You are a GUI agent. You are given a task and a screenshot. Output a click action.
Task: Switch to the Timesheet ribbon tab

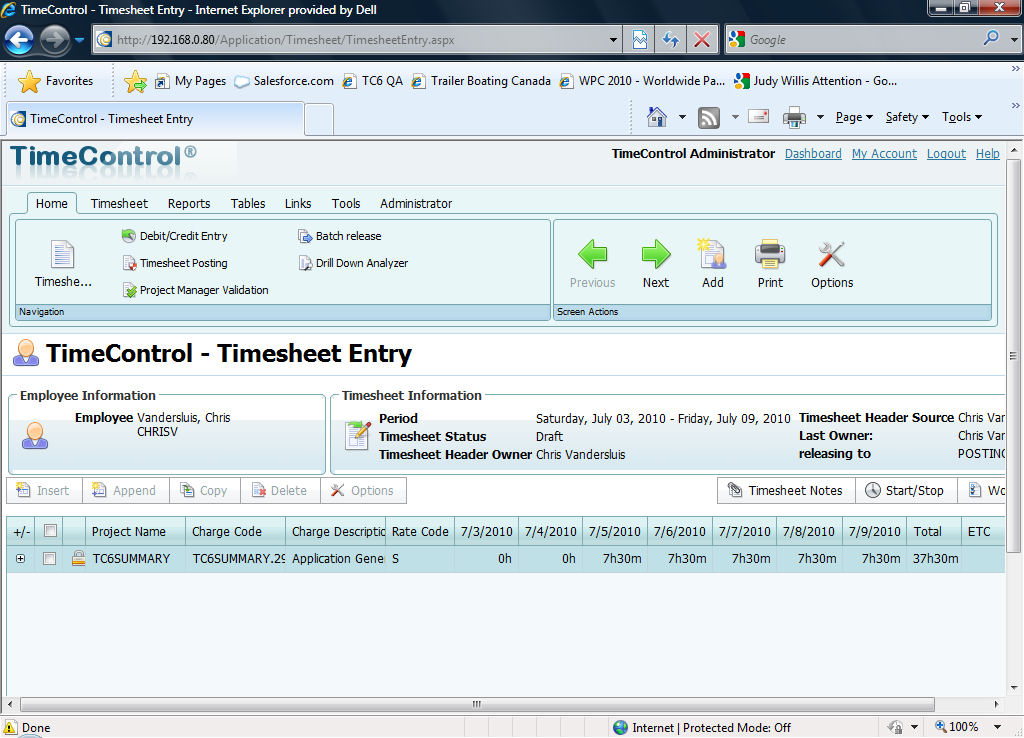coord(119,203)
